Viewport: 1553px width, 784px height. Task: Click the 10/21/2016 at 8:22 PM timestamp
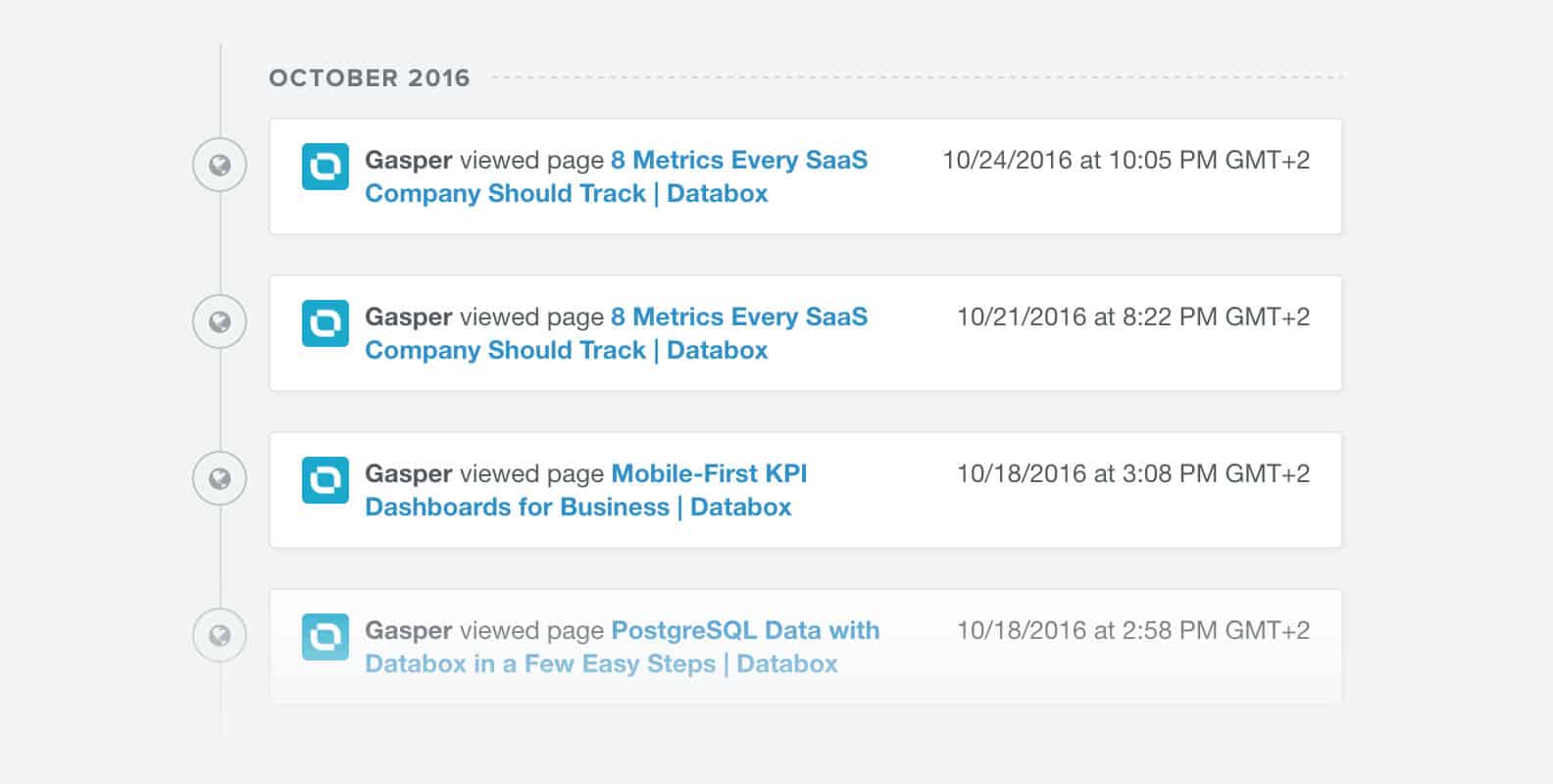[x=1132, y=317]
